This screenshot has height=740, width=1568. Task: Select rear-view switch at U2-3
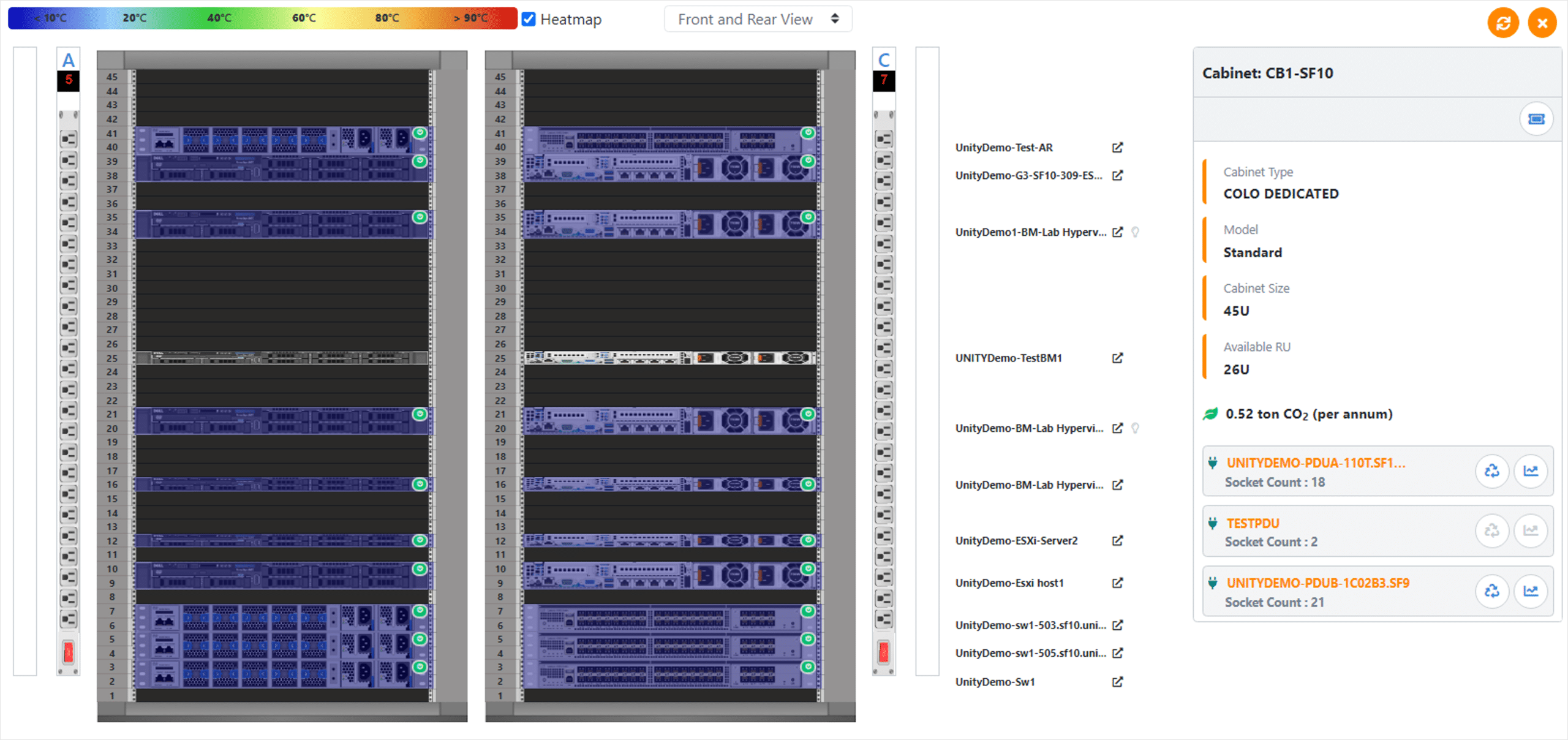(671, 674)
